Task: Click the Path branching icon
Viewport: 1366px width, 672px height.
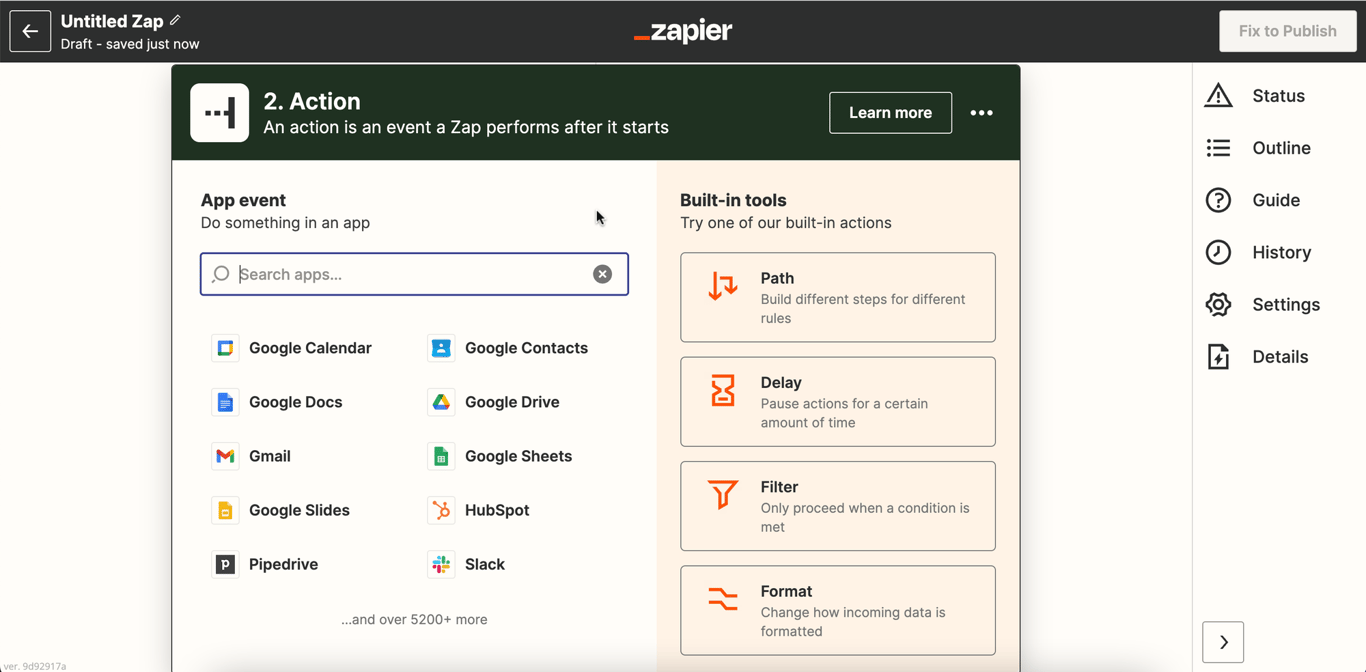Action: pos(723,286)
